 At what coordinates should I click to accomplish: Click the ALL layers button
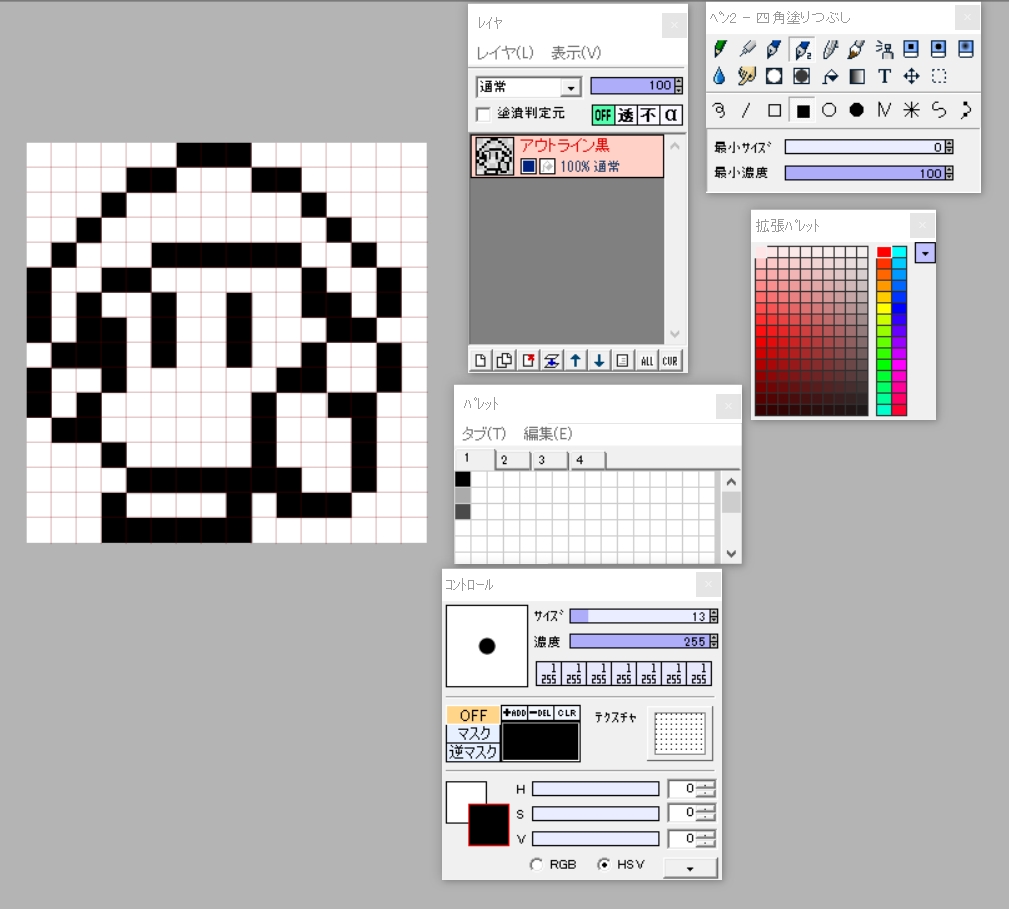(647, 360)
